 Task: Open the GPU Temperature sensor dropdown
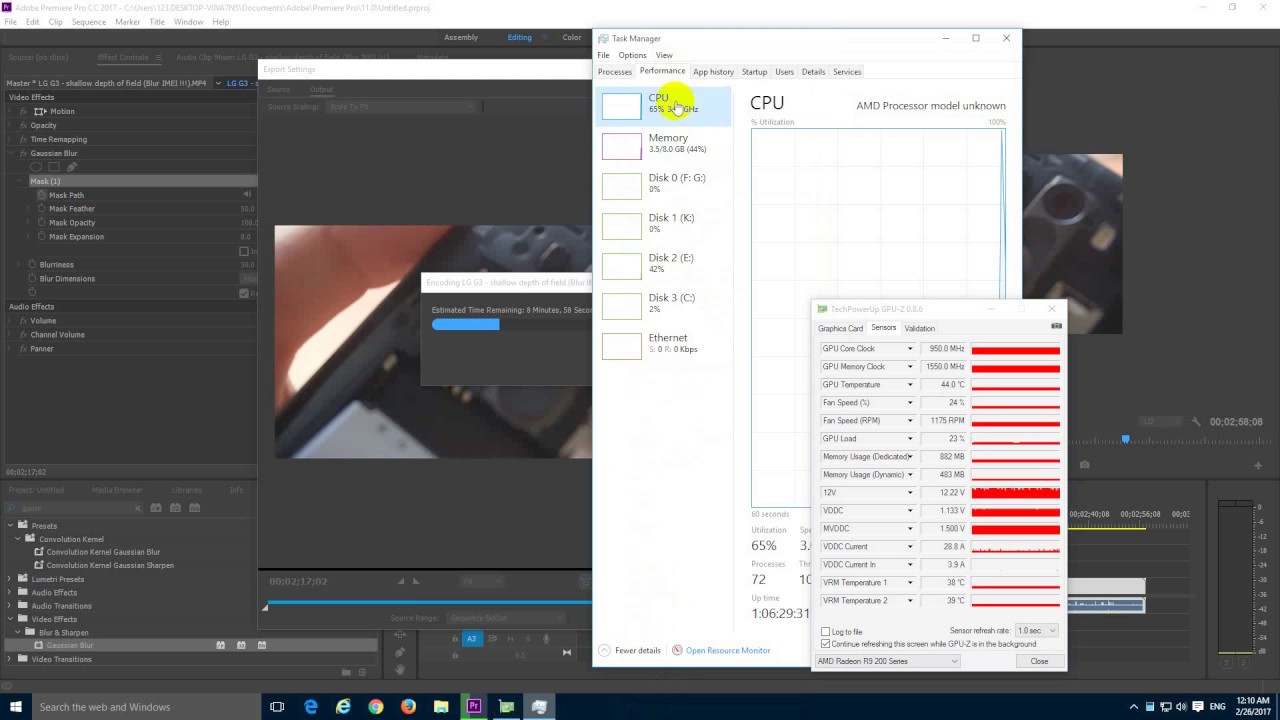pyautogui.click(x=910, y=385)
